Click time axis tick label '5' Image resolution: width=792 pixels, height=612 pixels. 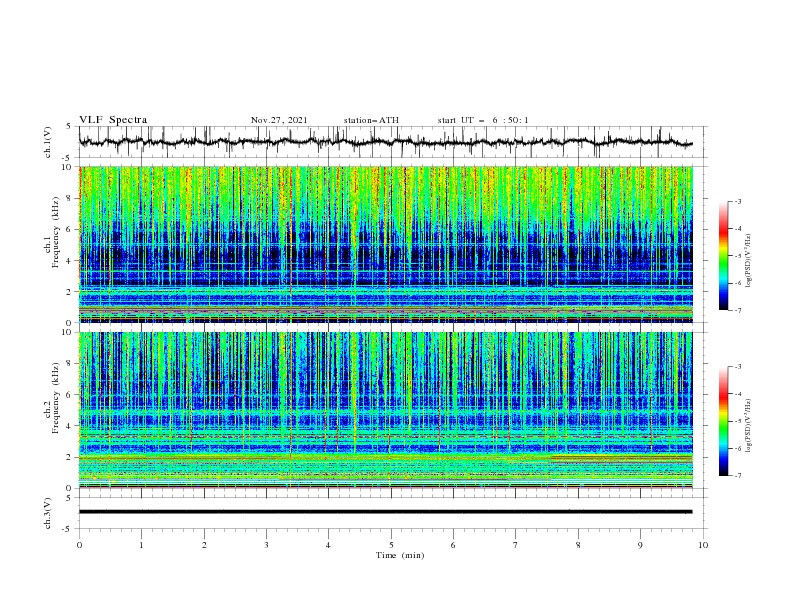click(x=391, y=545)
